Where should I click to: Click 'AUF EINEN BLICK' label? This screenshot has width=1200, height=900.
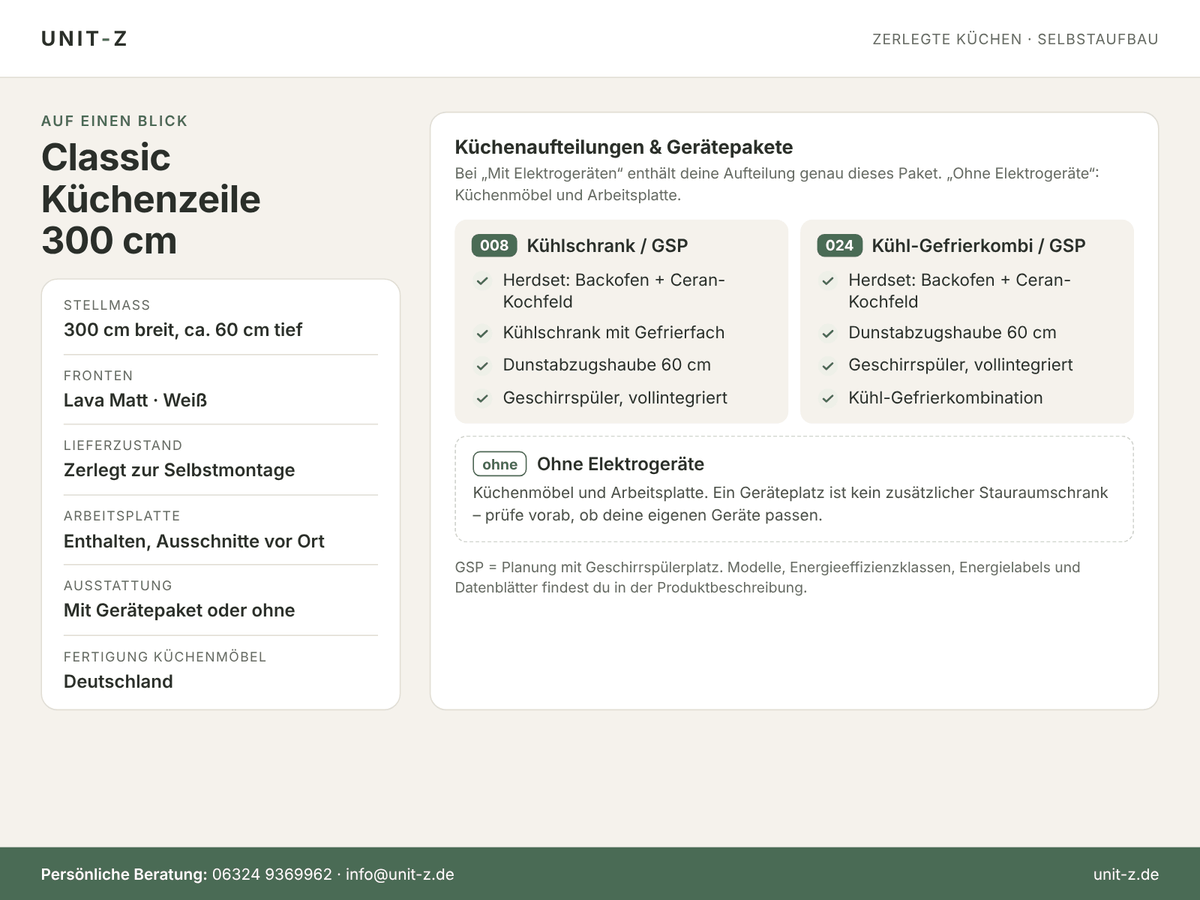114,121
